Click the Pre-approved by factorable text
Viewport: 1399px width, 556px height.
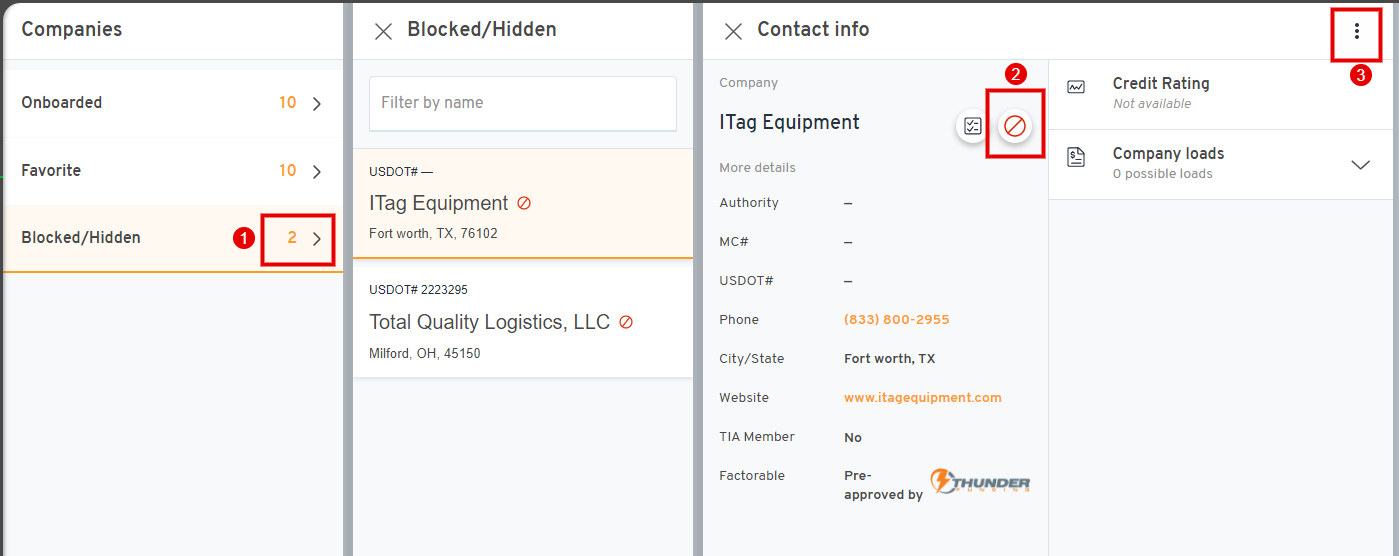pos(883,485)
